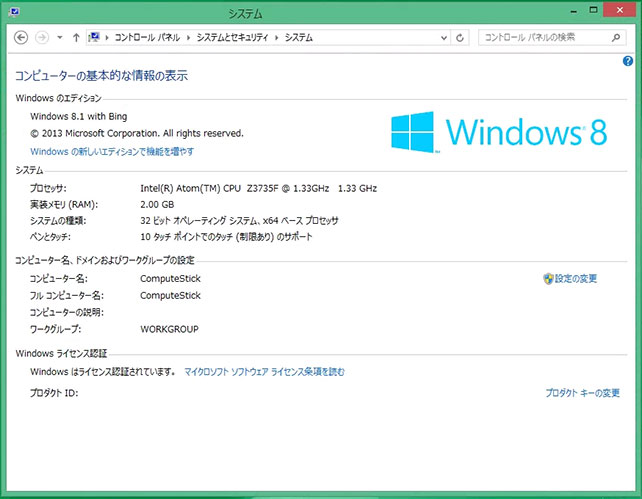Click the shield icon beside 設定の変更
642x499 pixels.
pos(548,279)
